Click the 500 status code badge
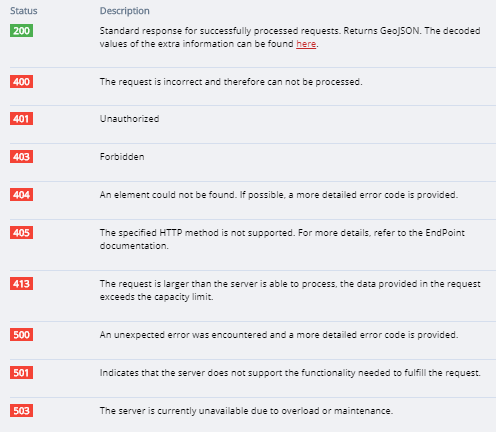The width and height of the screenshot is (496, 432). click(21, 335)
